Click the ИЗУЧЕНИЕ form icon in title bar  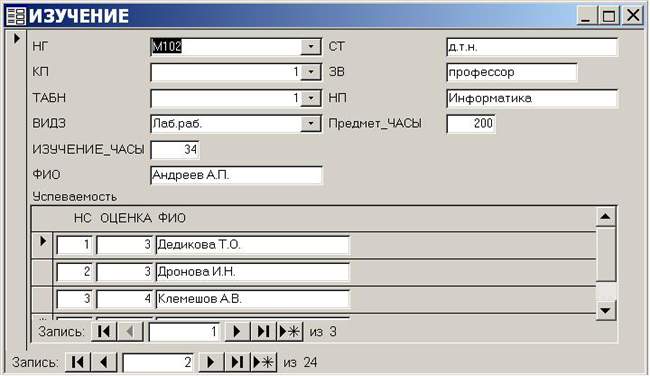pyautogui.click(x=16, y=15)
